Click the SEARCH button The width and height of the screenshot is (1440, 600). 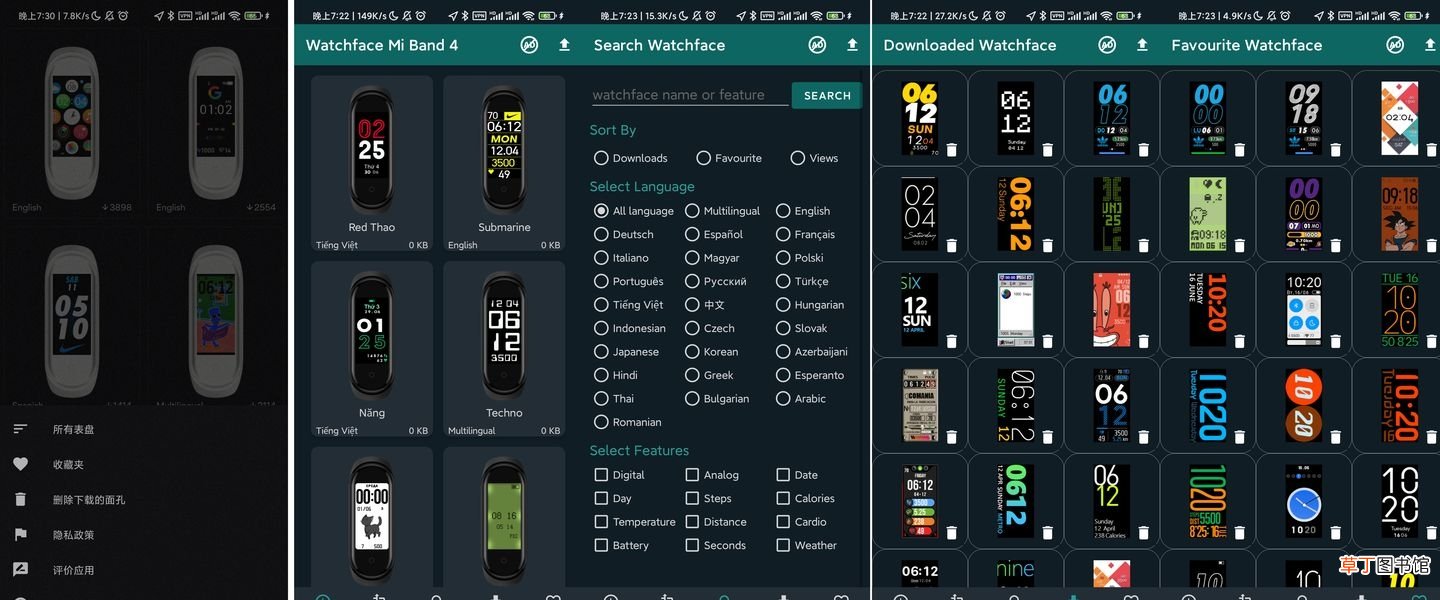pyautogui.click(x=827, y=95)
